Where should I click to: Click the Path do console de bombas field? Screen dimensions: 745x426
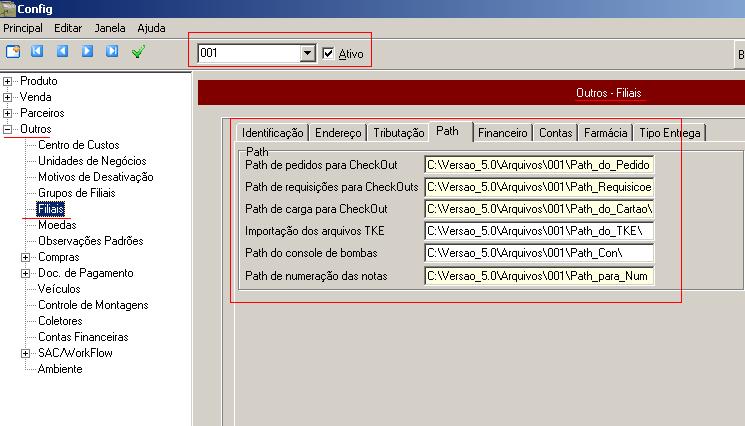[x=539, y=253]
